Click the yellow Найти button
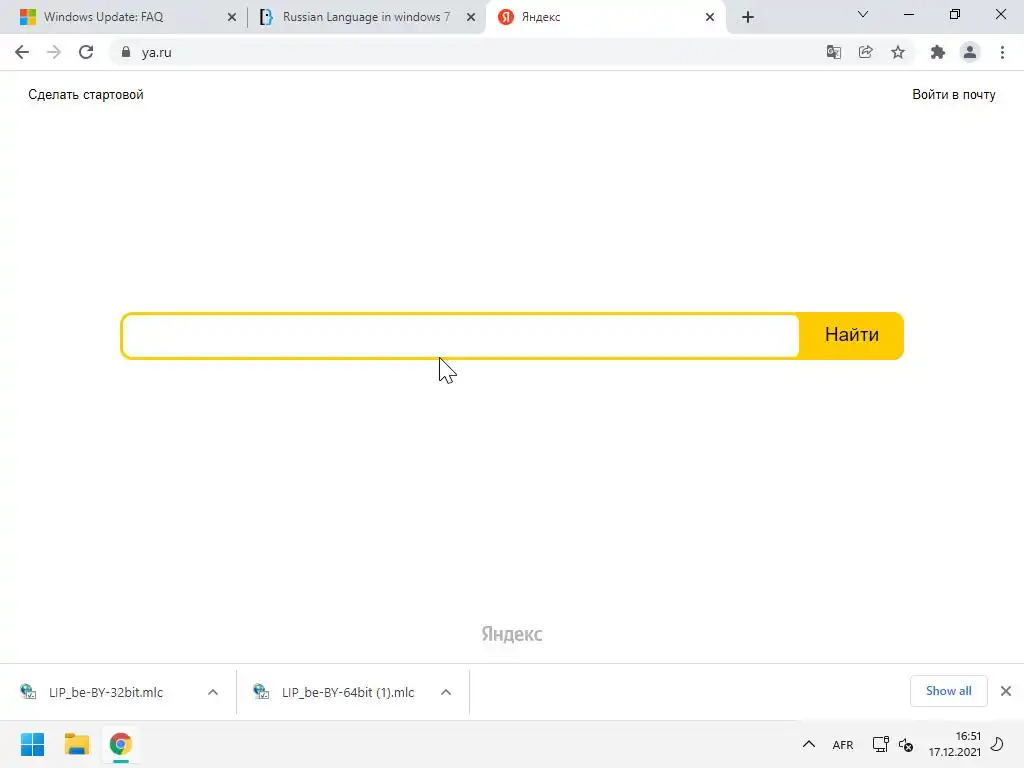The width and height of the screenshot is (1024, 768). [852, 336]
